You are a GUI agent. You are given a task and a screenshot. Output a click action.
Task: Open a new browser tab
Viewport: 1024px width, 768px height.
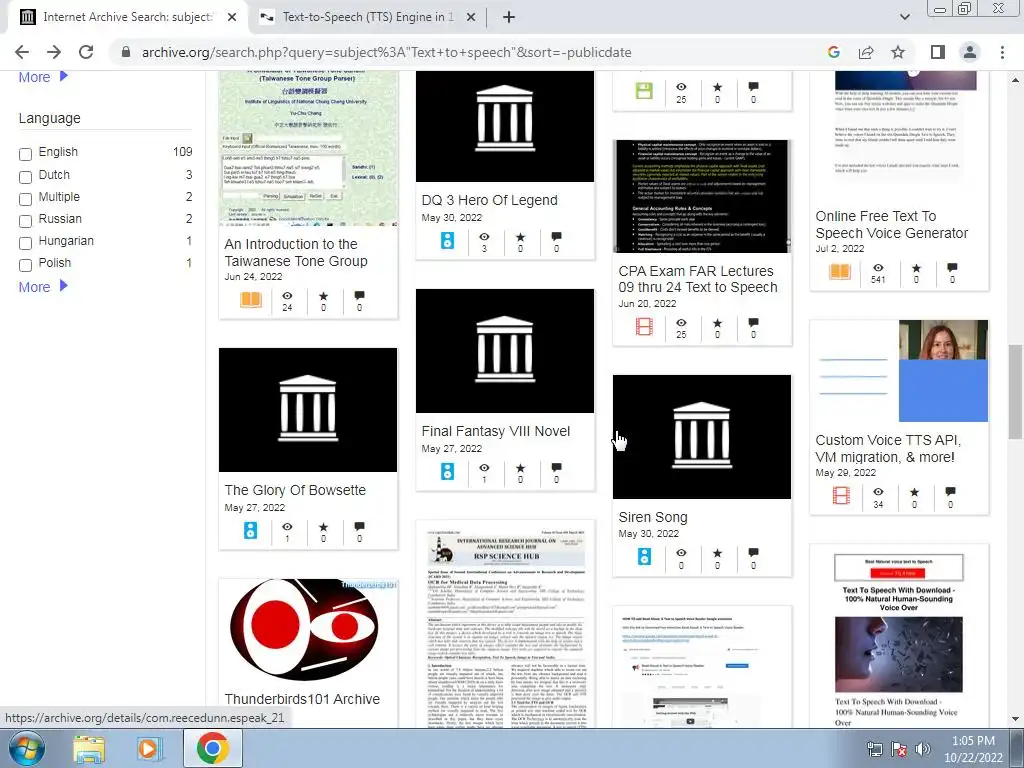(509, 17)
